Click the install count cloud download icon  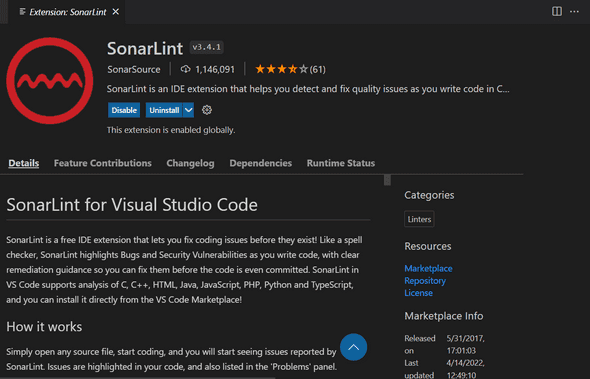pos(186,69)
